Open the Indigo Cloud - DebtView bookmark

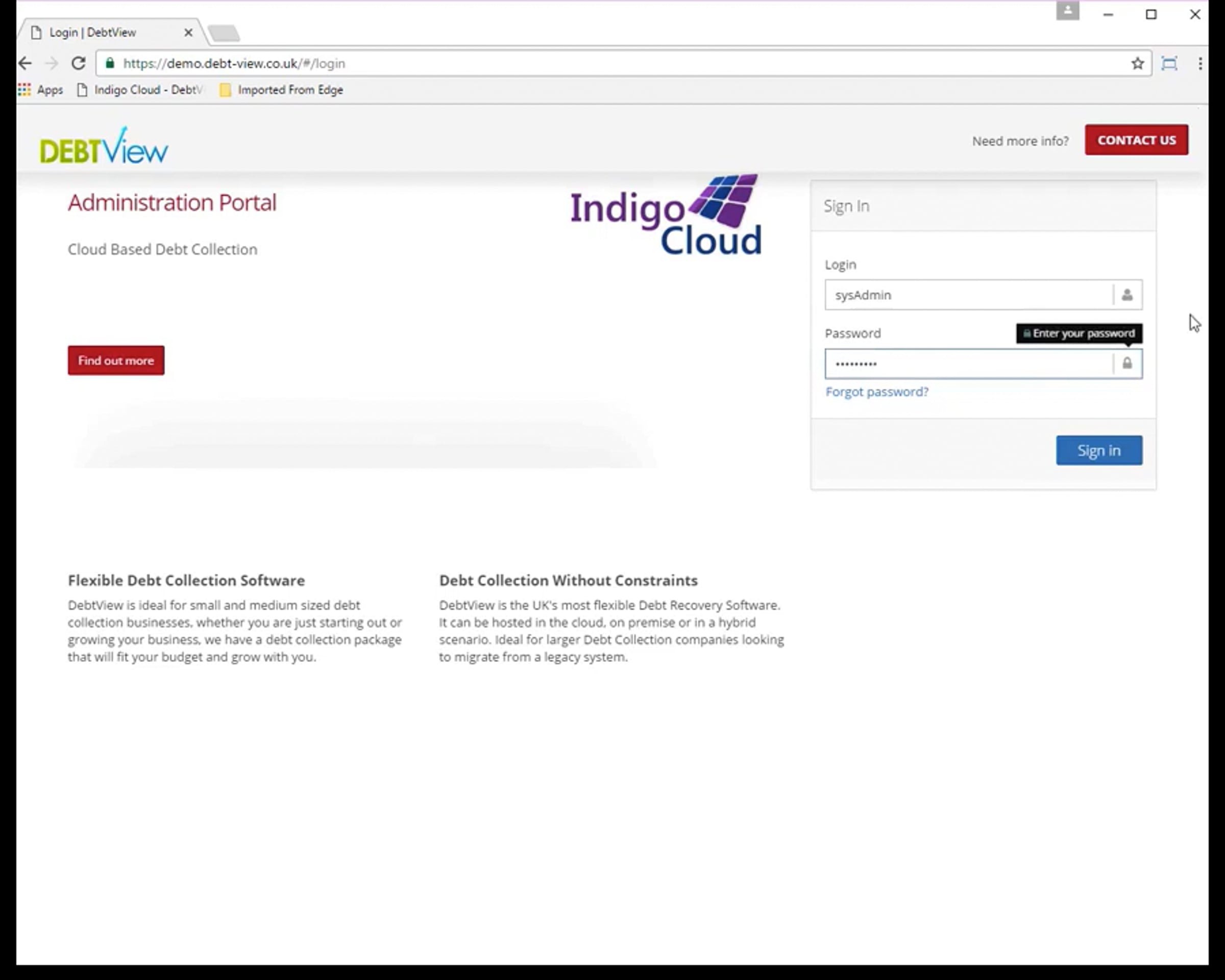click(x=140, y=90)
